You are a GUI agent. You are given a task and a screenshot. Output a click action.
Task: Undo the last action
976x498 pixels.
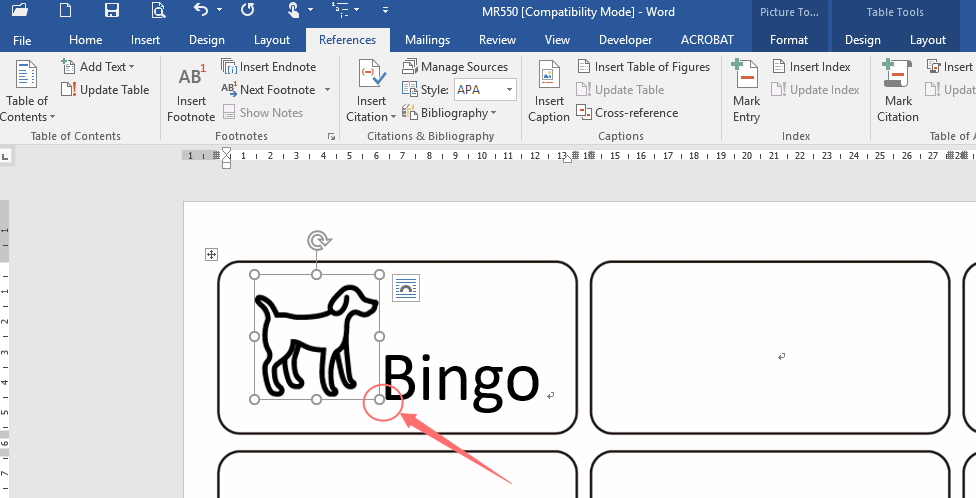coord(200,9)
